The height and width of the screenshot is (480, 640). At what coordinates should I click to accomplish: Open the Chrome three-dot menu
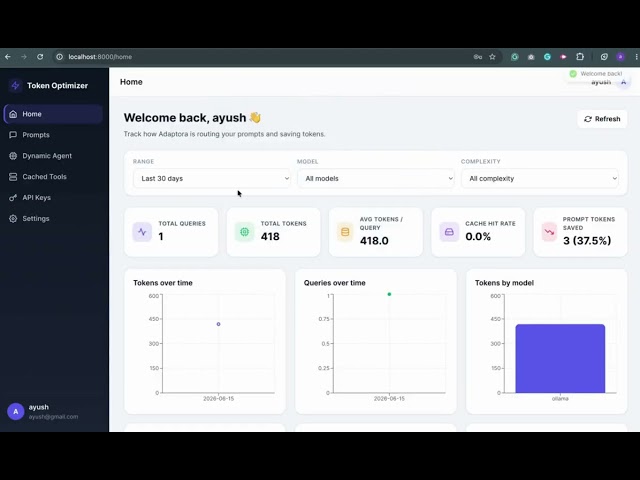pos(636,57)
